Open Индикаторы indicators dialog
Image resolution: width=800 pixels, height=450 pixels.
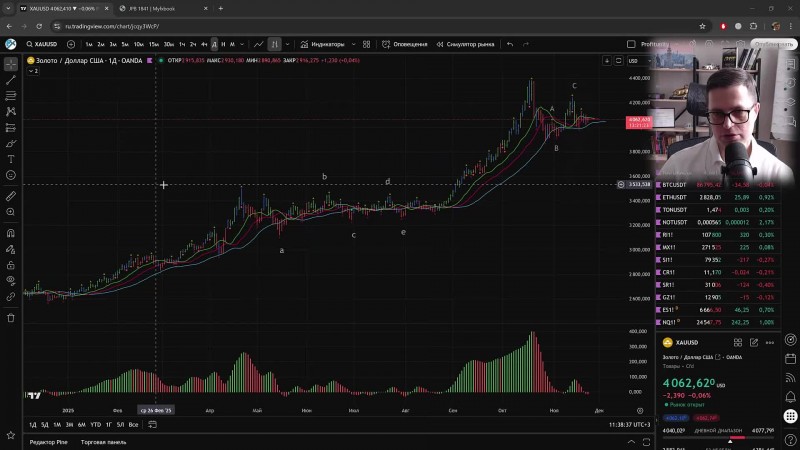click(x=322, y=44)
